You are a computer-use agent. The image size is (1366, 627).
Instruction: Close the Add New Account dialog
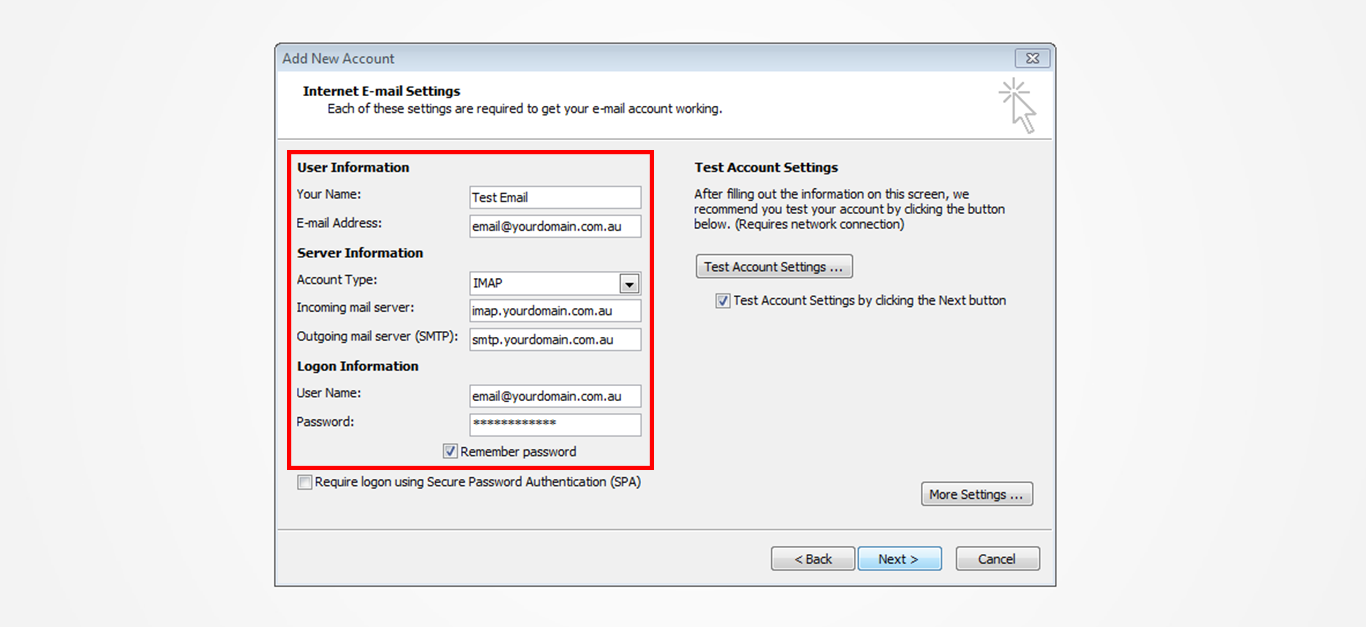[1032, 58]
